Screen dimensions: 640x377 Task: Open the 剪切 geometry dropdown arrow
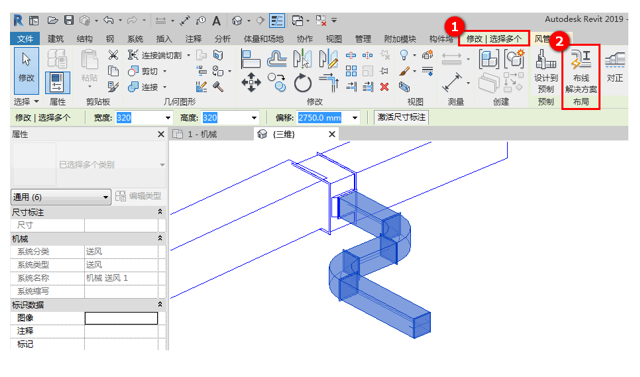[165, 71]
